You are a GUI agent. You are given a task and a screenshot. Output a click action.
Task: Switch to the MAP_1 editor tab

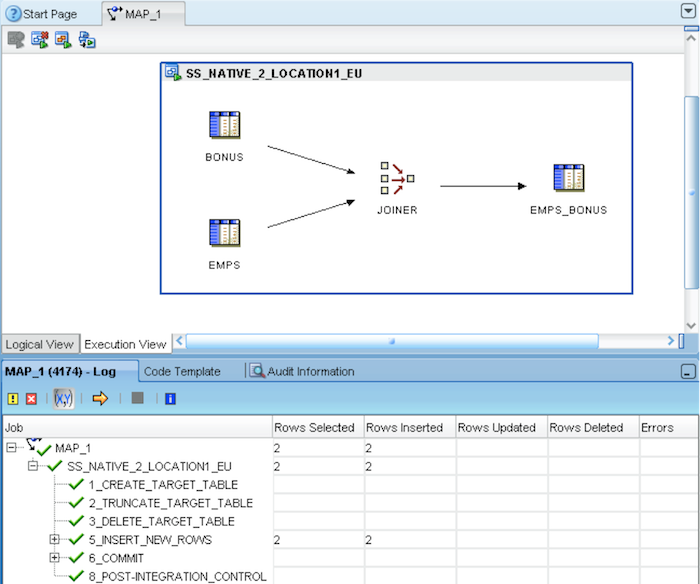point(143,14)
